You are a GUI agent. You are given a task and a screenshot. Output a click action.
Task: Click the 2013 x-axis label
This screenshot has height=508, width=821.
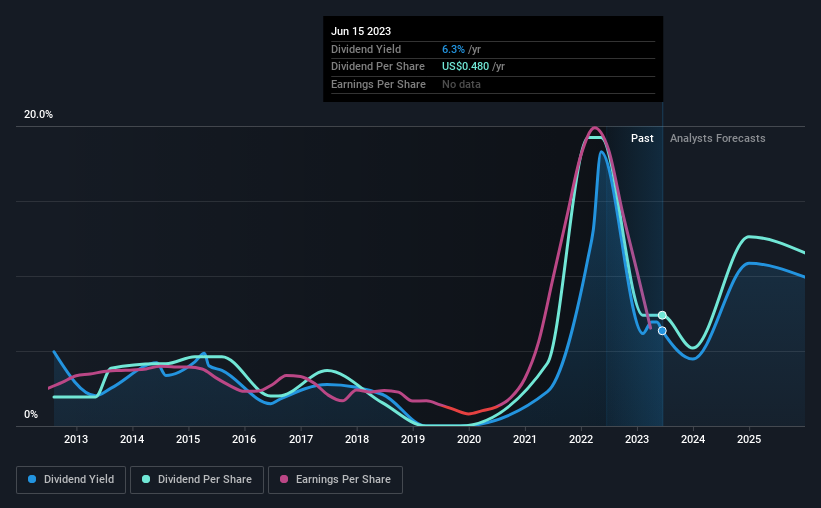pos(76,439)
